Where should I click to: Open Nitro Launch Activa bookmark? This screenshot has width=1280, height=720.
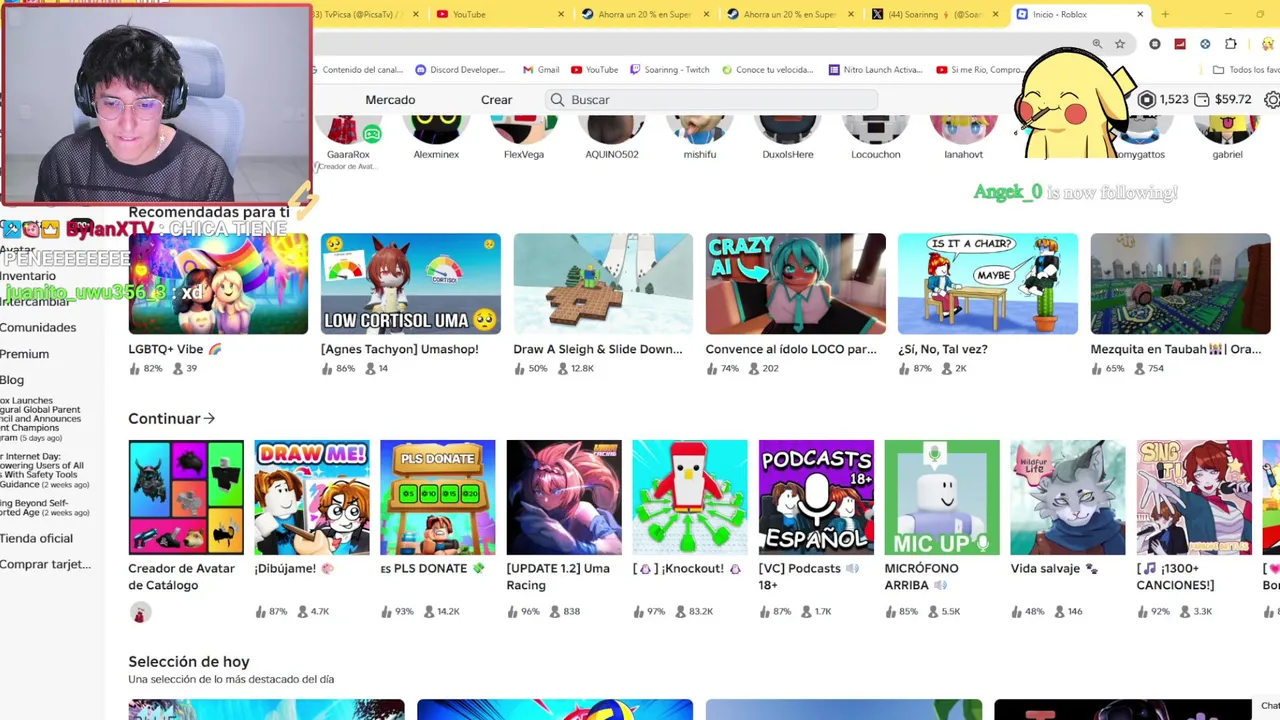coord(875,70)
